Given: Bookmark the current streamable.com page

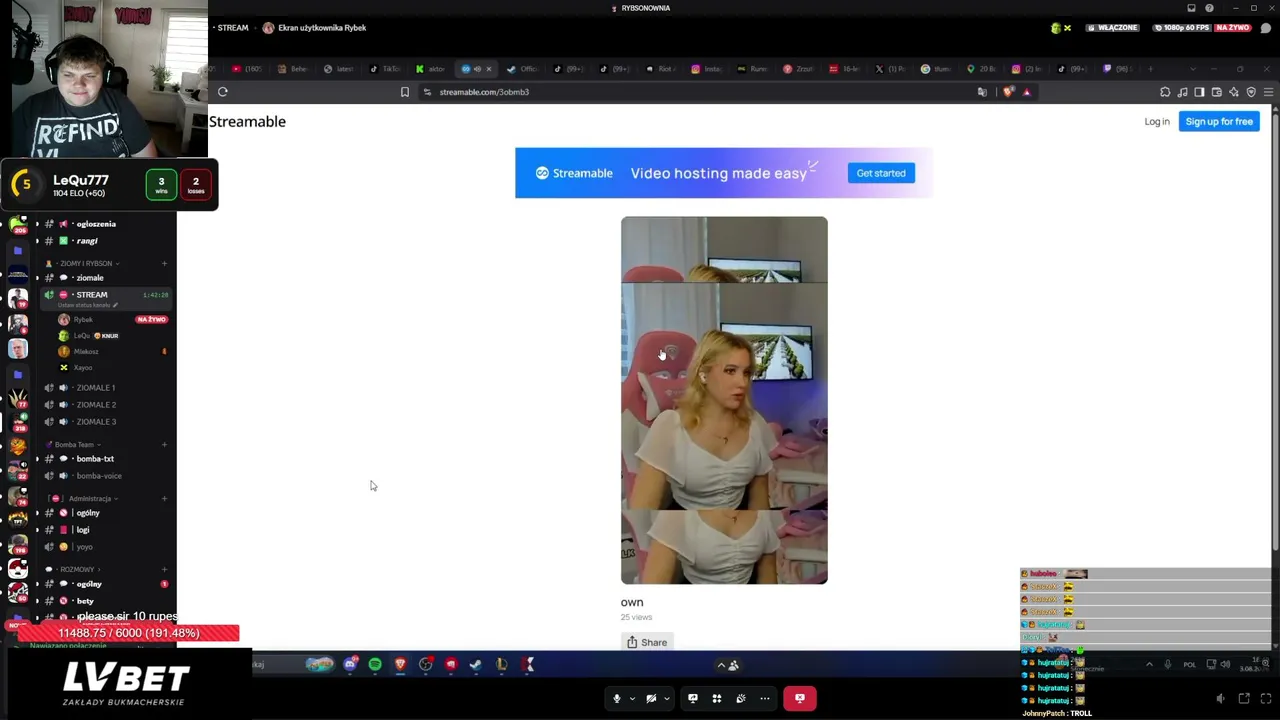Looking at the screenshot, I should pos(404,92).
